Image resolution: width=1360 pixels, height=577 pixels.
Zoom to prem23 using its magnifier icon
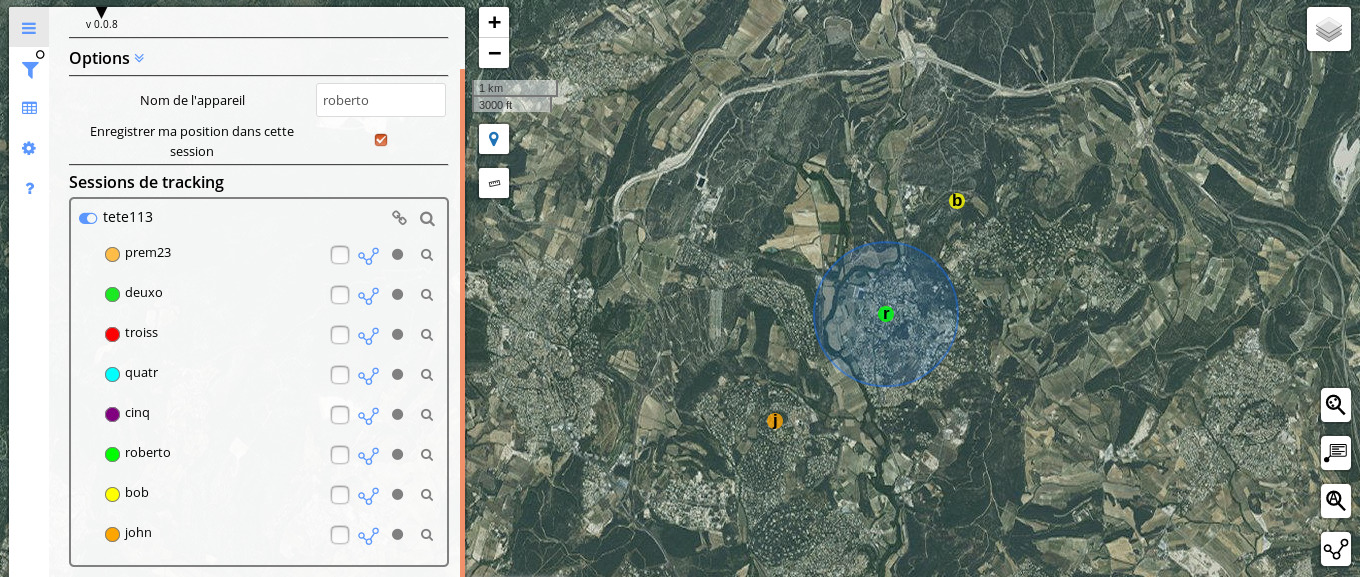[427, 255]
